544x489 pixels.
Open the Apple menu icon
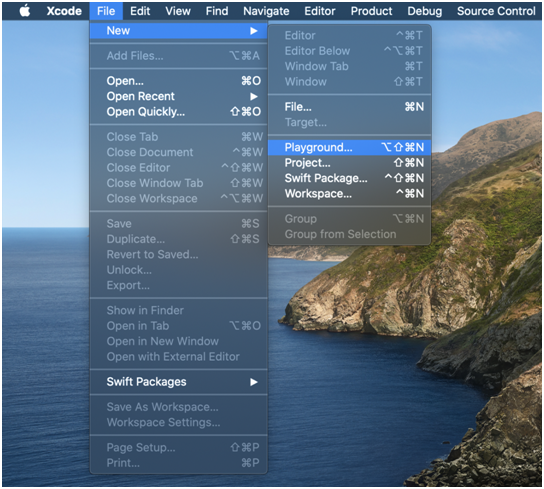click(x=25, y=11)
